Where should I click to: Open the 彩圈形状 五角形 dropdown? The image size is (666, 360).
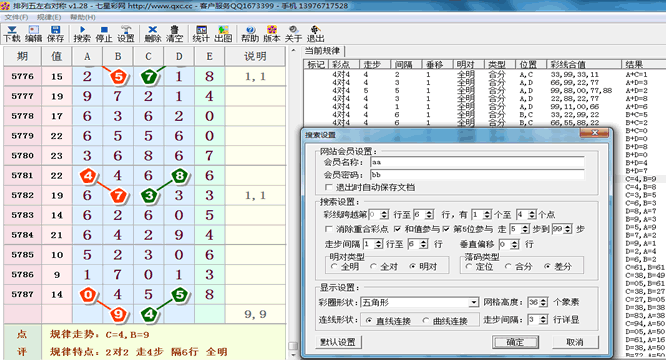point(474,302)
